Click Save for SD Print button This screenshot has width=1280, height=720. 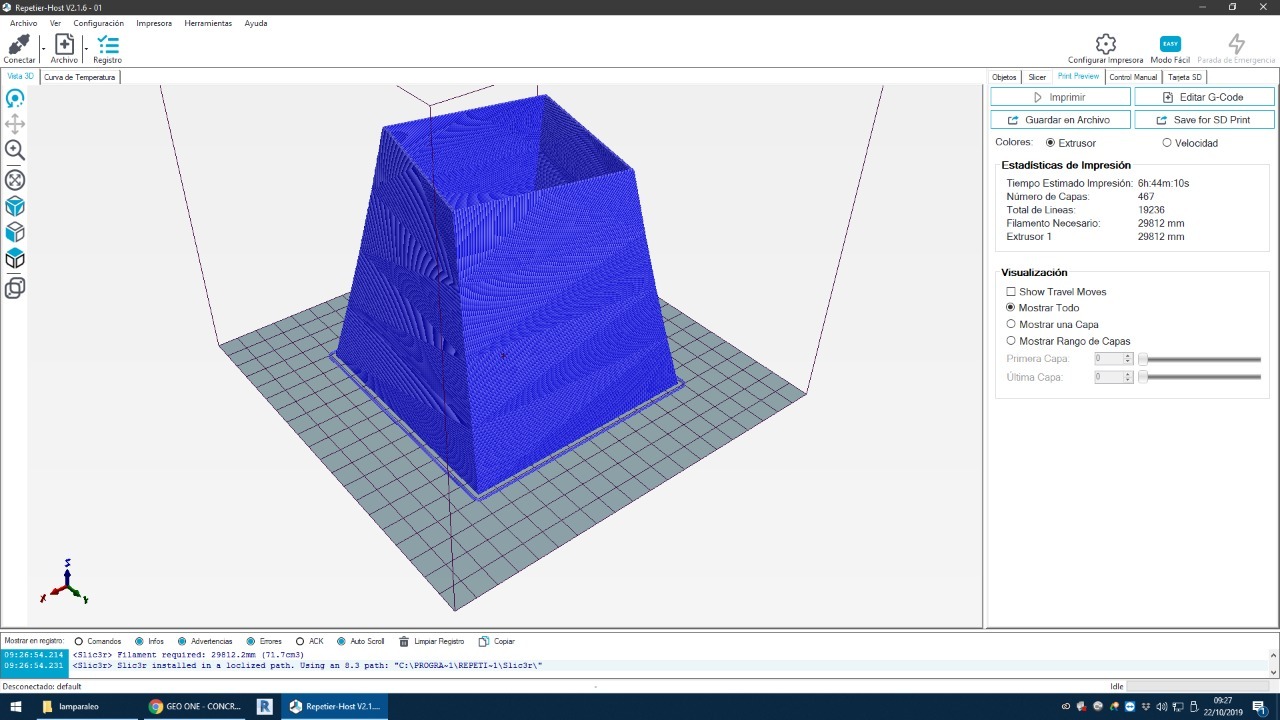[1204, 120]
